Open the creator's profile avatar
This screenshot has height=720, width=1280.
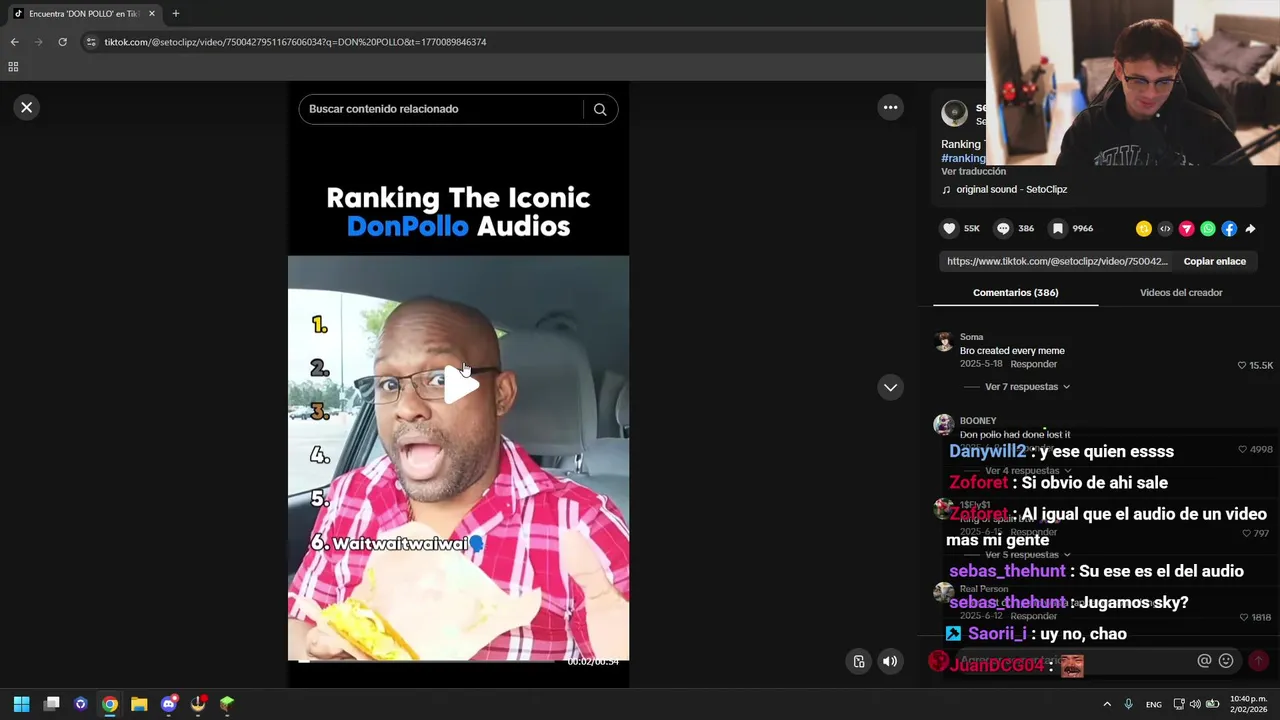tap(955, 113)
